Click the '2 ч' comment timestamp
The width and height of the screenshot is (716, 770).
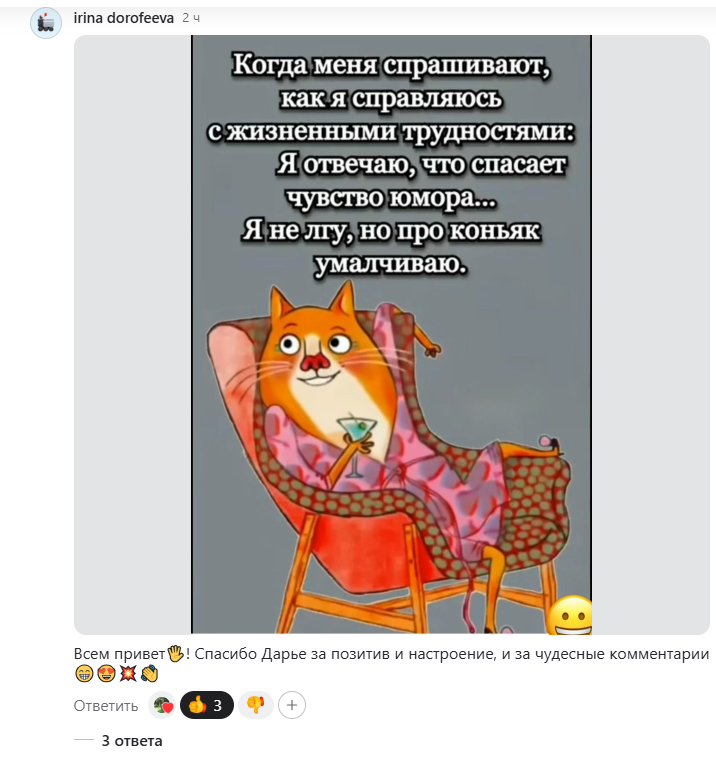[x=191, y=18]
